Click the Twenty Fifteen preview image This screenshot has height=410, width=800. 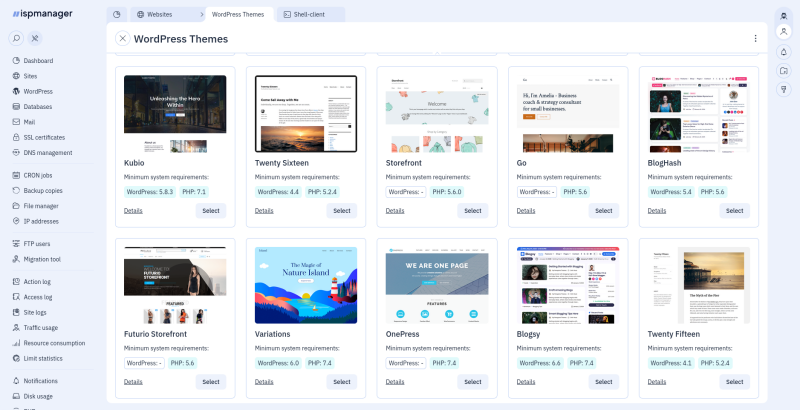tap(699, 285)
